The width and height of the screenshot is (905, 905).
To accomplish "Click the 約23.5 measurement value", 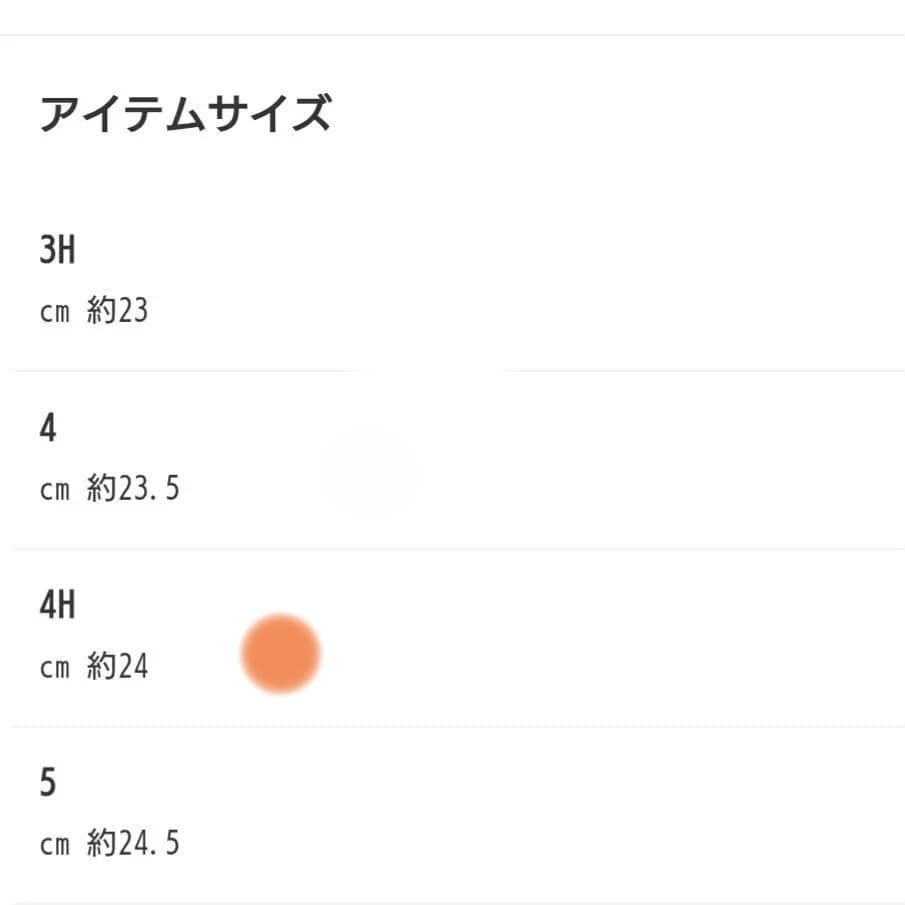I will tap(133, 490).
